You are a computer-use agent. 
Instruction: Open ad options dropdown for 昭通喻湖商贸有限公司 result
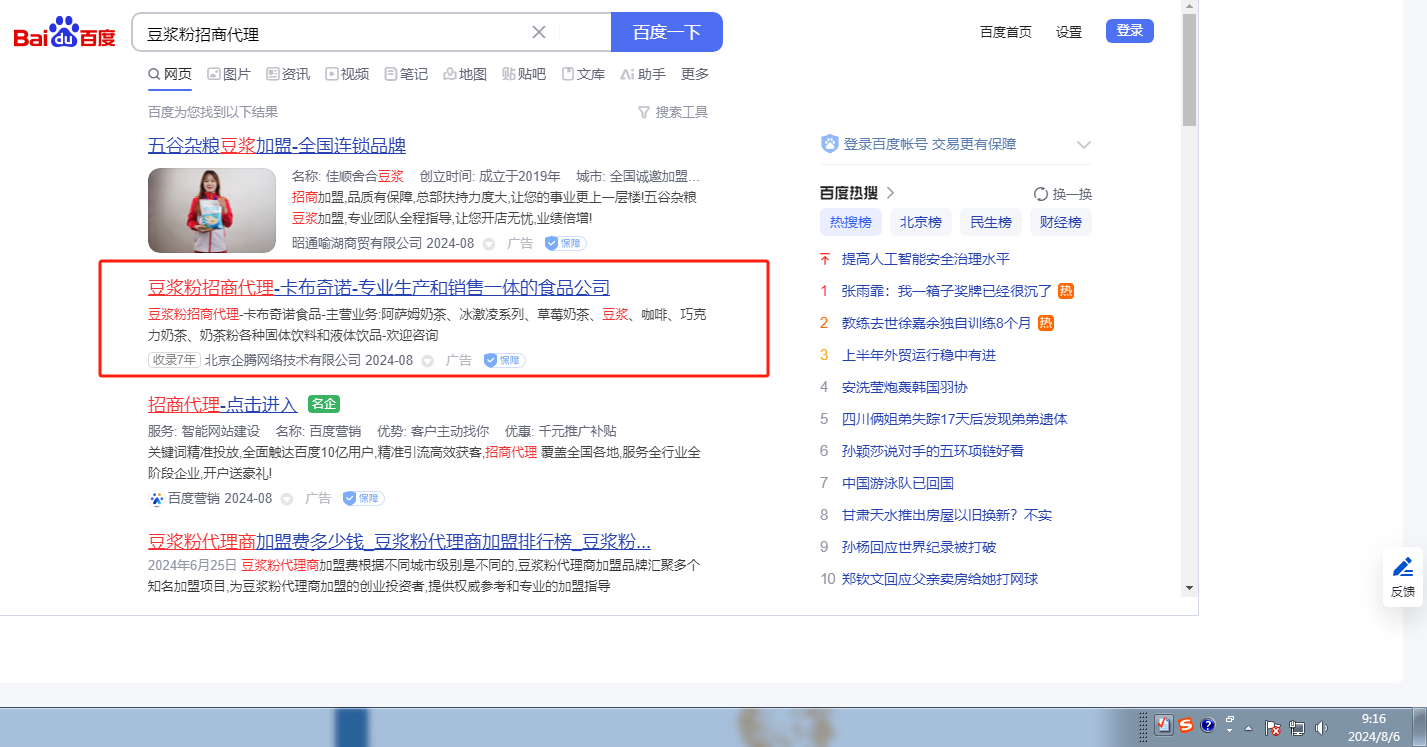click(489, 243)
